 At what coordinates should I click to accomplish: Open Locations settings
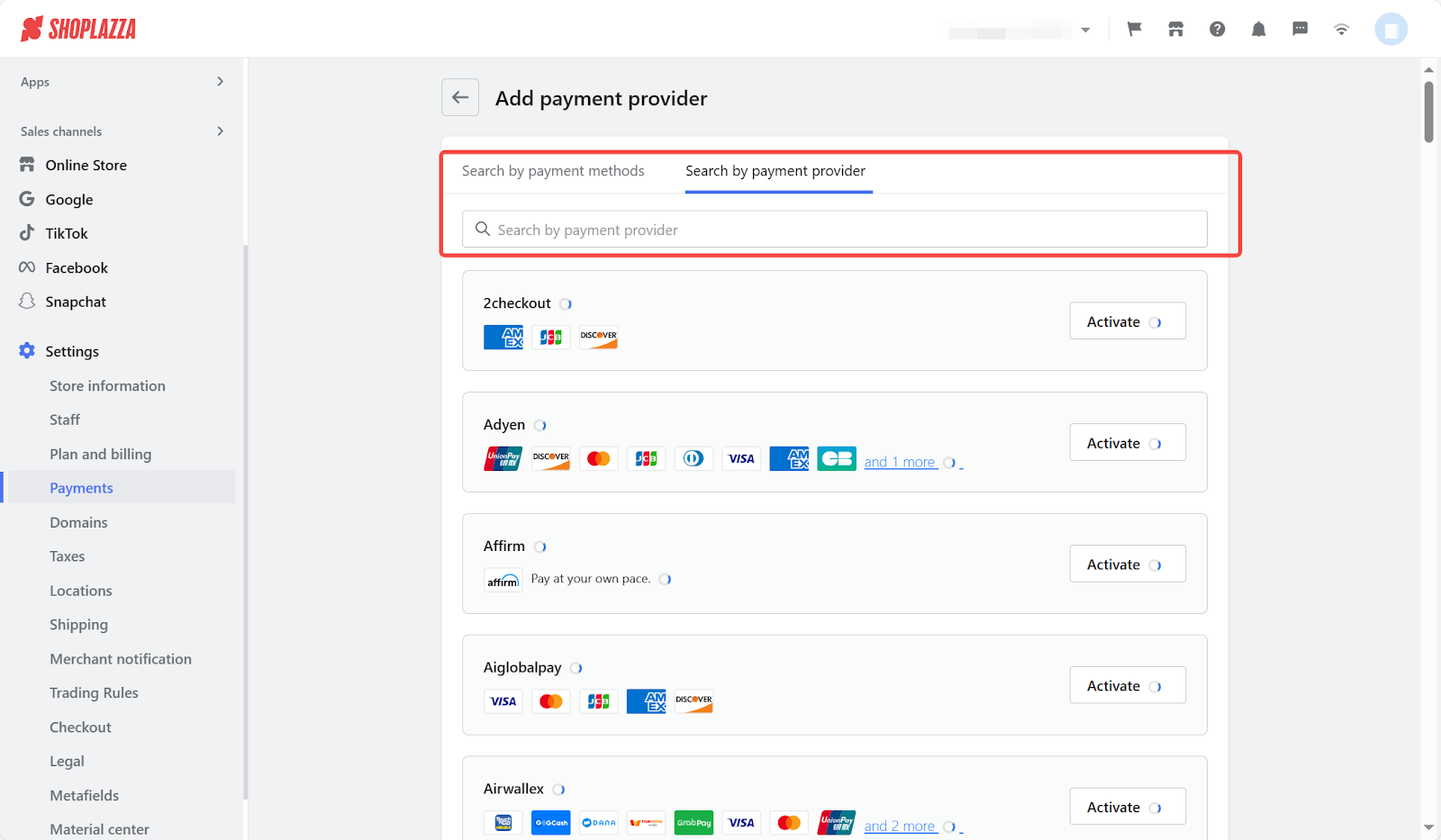81,591
